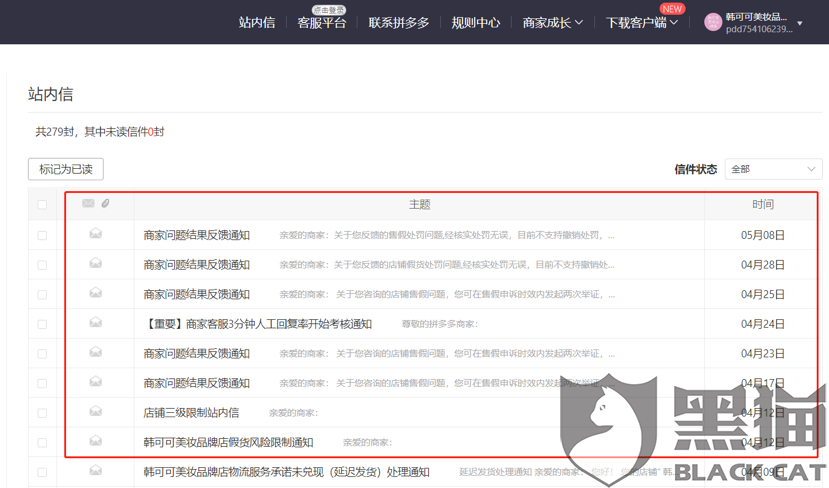Click opened-envelope icon of 04月25日 message
Image resolution: width=829 pixels, height=488 pixels.
(x=96, y=292)
